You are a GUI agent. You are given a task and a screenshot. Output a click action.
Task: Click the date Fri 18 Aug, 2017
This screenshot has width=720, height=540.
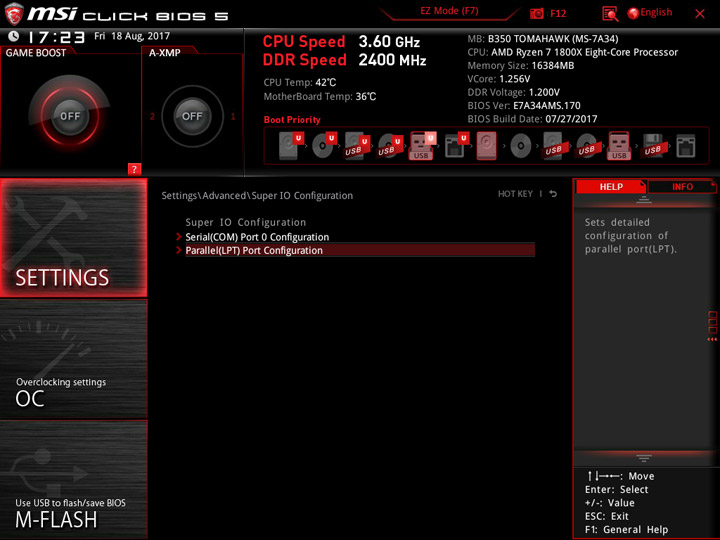[132, 36]
